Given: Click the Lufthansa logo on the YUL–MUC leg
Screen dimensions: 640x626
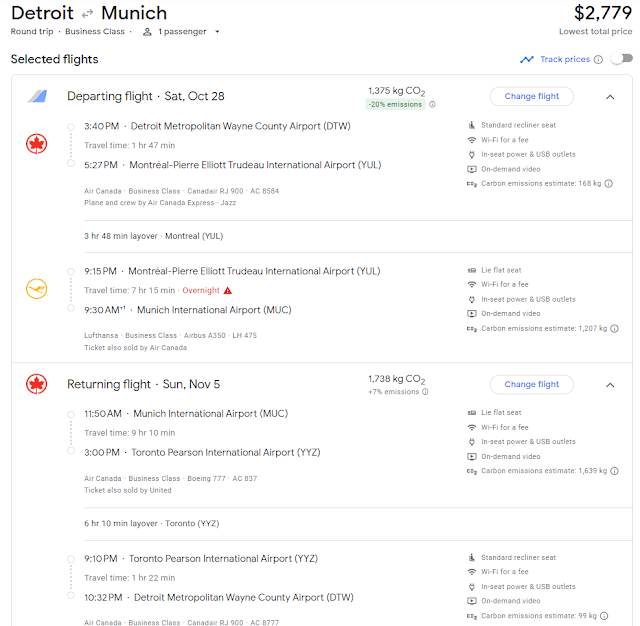Looking at the screenshot, I should point(37,289).
